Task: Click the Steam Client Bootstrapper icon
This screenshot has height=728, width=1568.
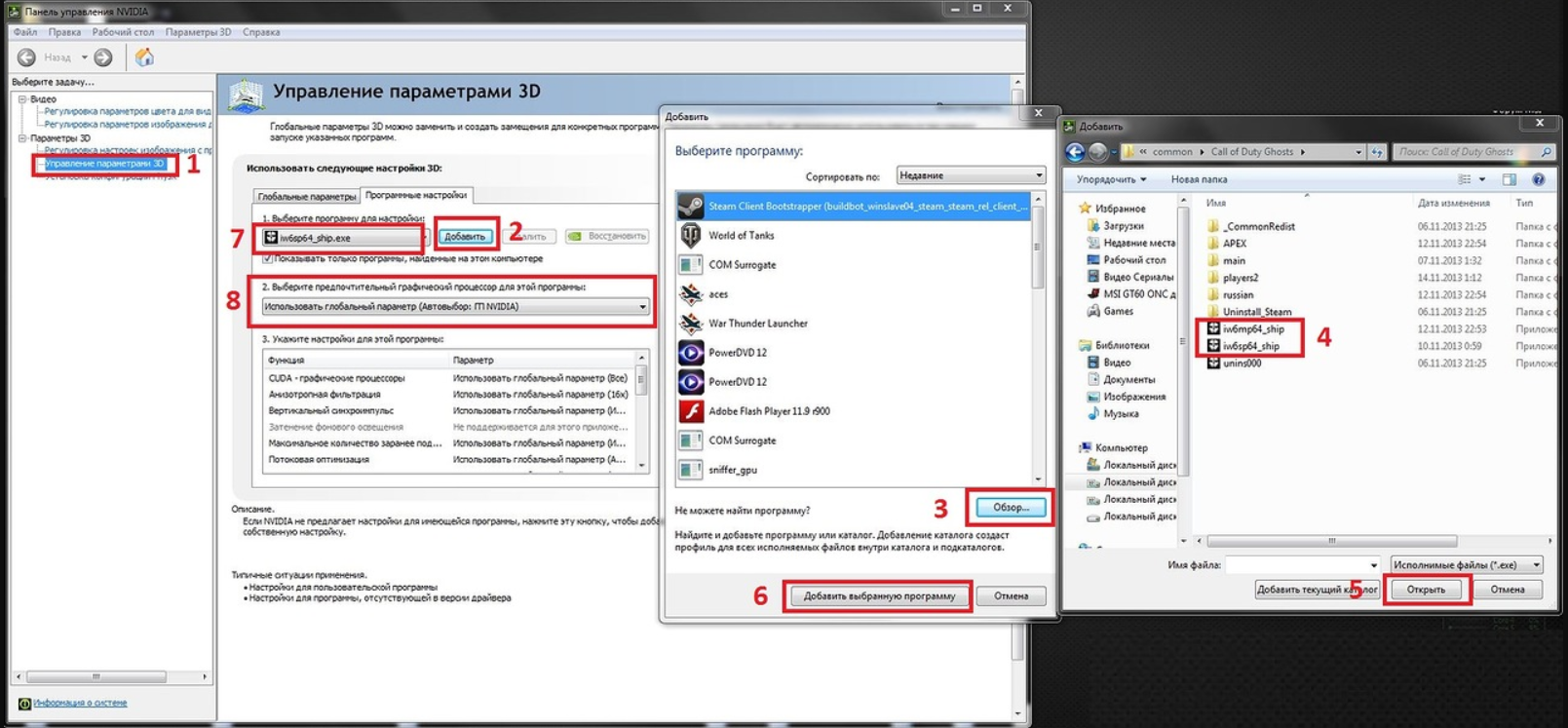Action: point(691,206)
